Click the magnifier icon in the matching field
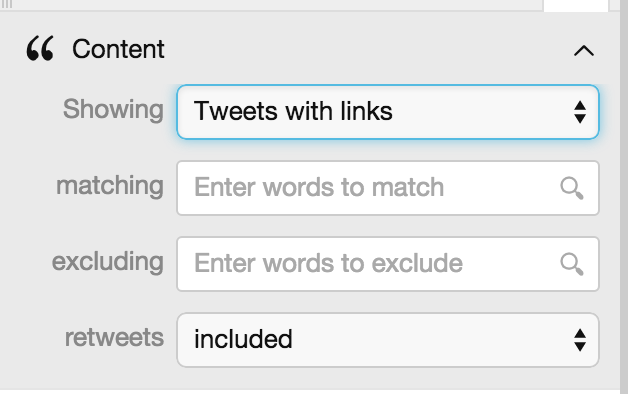The height and width of the screenshot is (394, 628). 572,188
